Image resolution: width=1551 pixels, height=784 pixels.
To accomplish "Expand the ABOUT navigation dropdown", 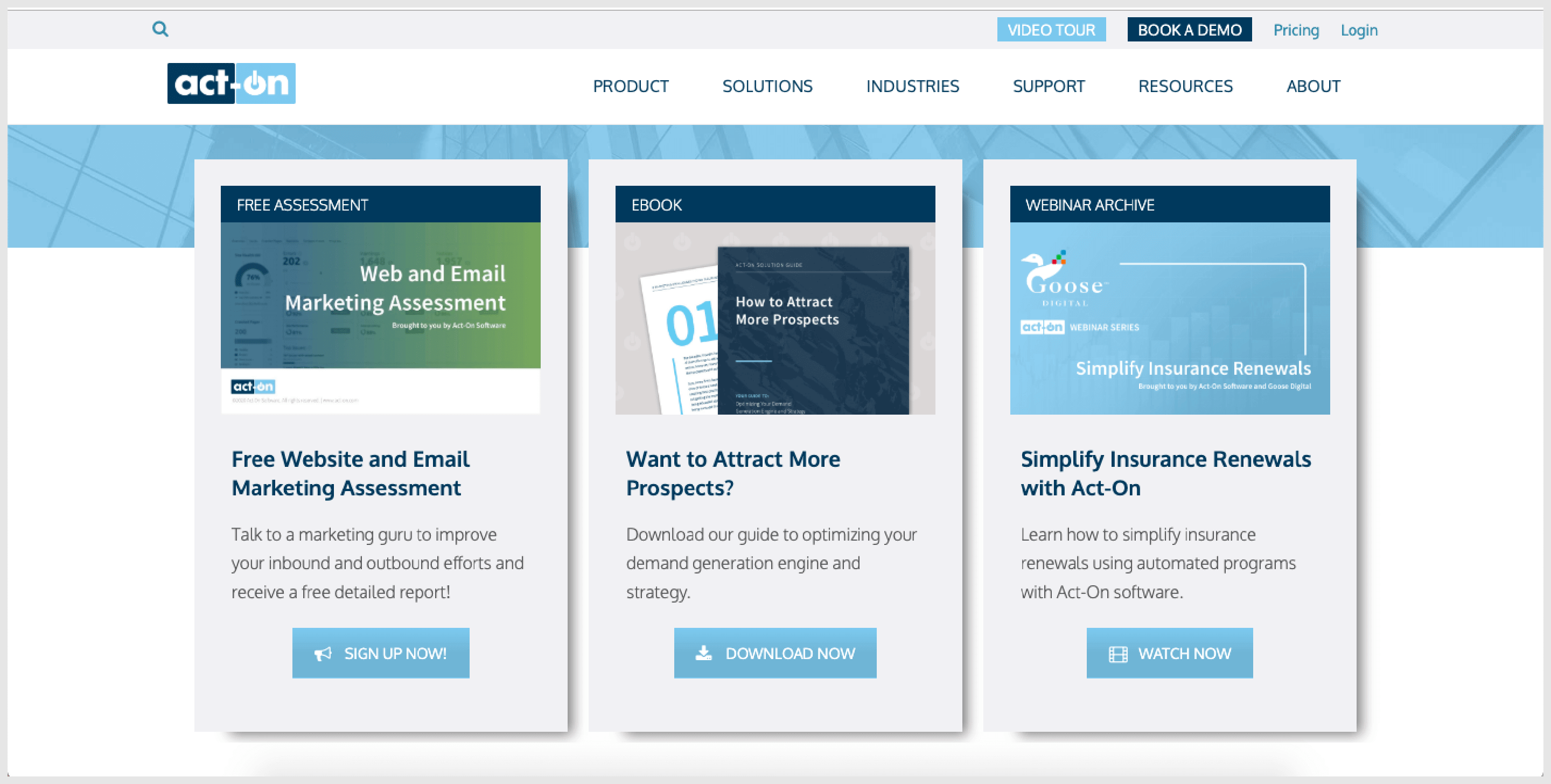I will (x=1314, y=85).
